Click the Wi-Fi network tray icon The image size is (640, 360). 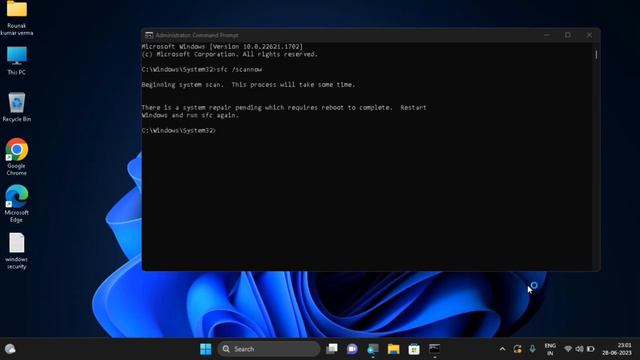(x=568, y=349)
